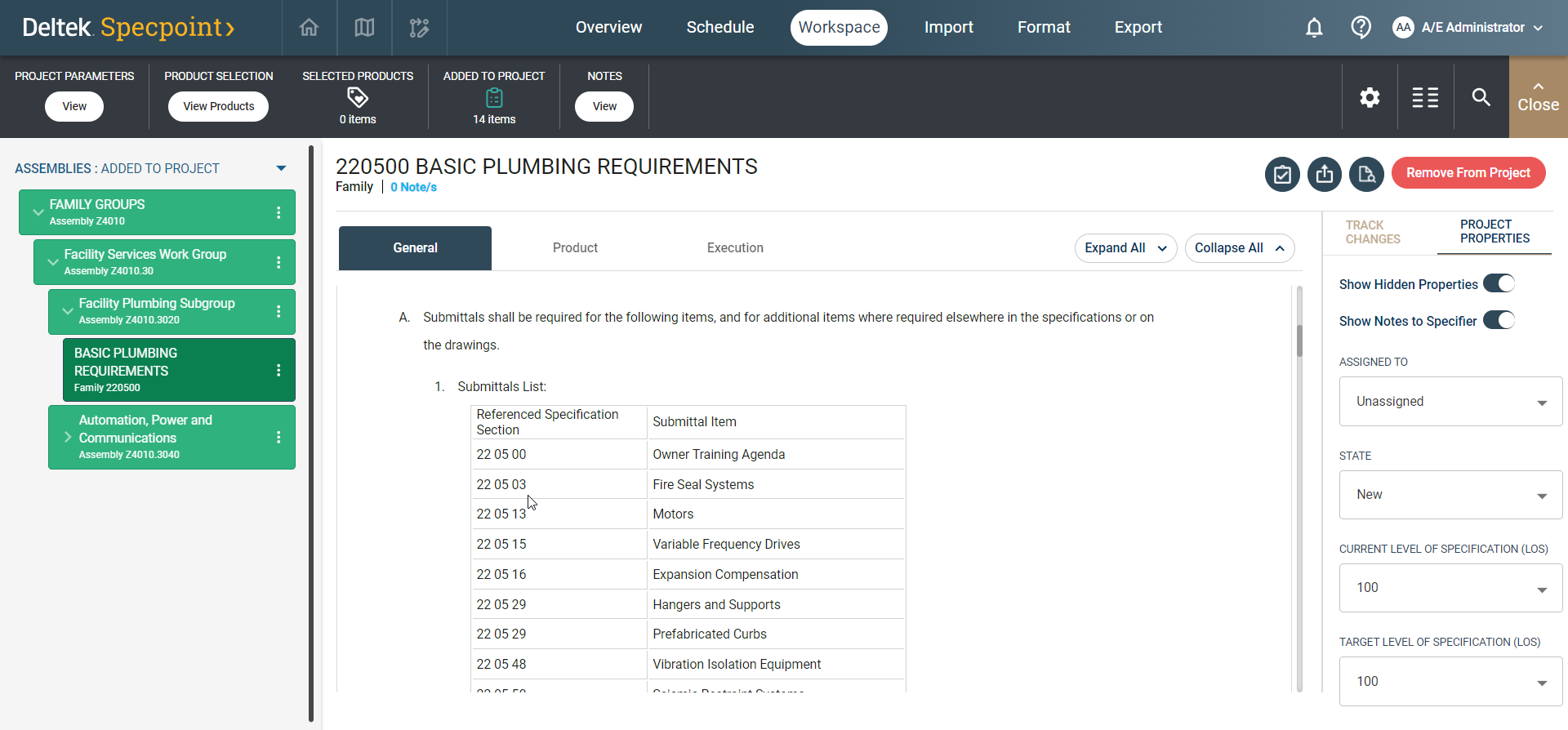Viewport: 1568px width, 730px height.
Task: Open the Assigned To dropdown
Action: click(x=1450, y=402)
